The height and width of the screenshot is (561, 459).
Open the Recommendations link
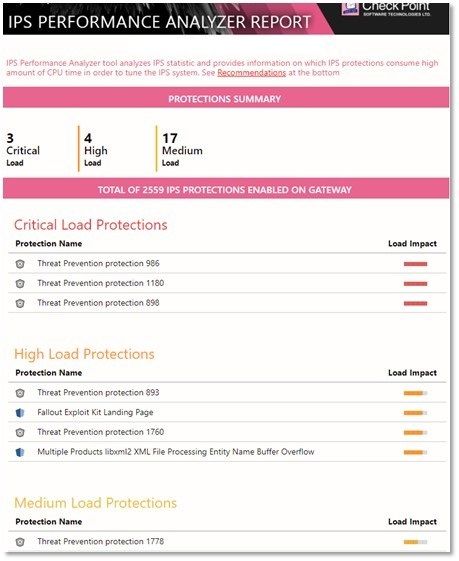pyautogui.click(x=252, y=73)
